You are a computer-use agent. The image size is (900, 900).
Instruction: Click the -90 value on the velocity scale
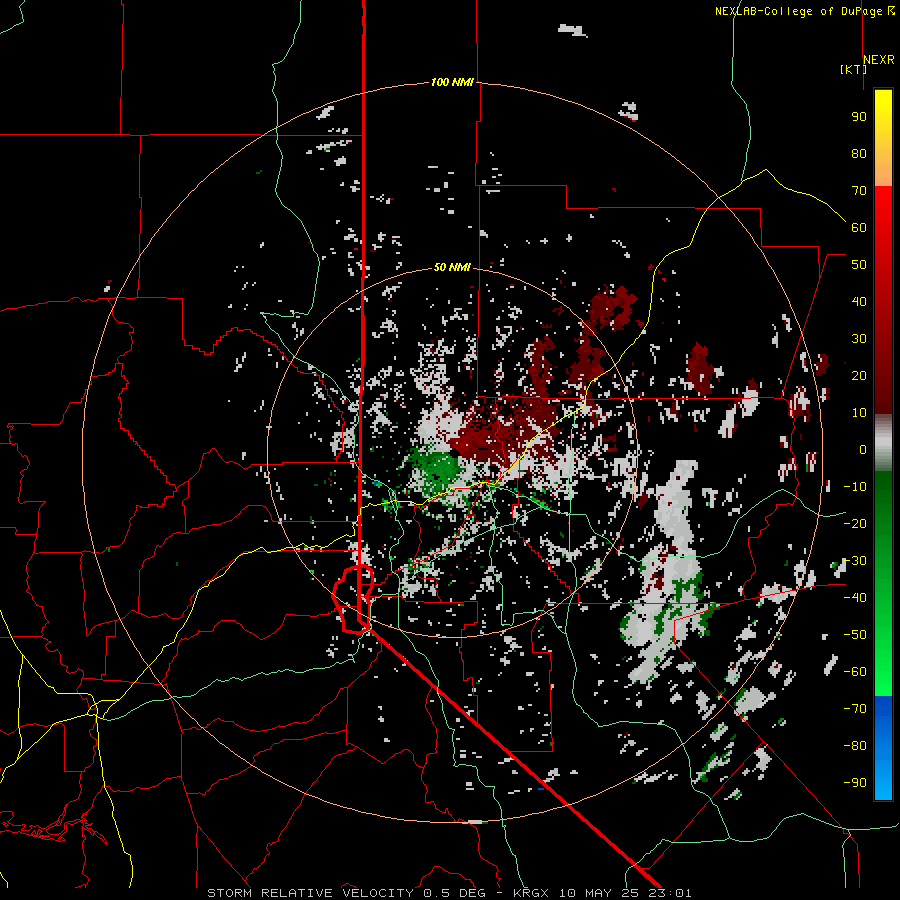click(x=855, y=783)
